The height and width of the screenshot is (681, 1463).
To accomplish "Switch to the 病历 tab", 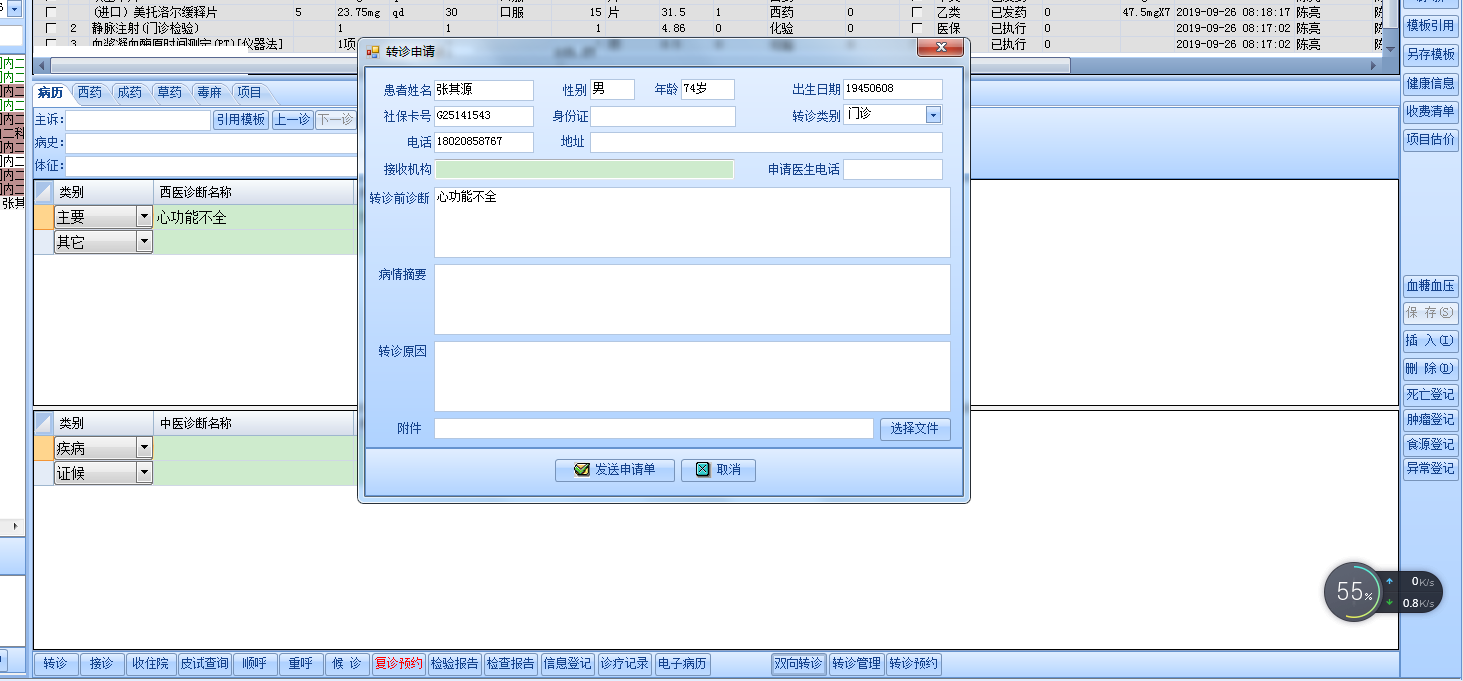I will [x=50, y=93].
